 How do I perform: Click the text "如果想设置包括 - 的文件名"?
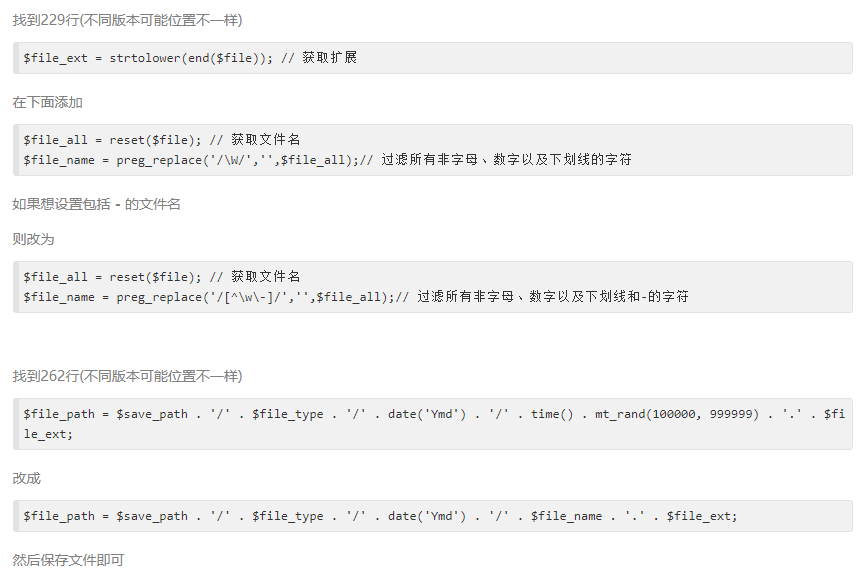tap(96, 204)
